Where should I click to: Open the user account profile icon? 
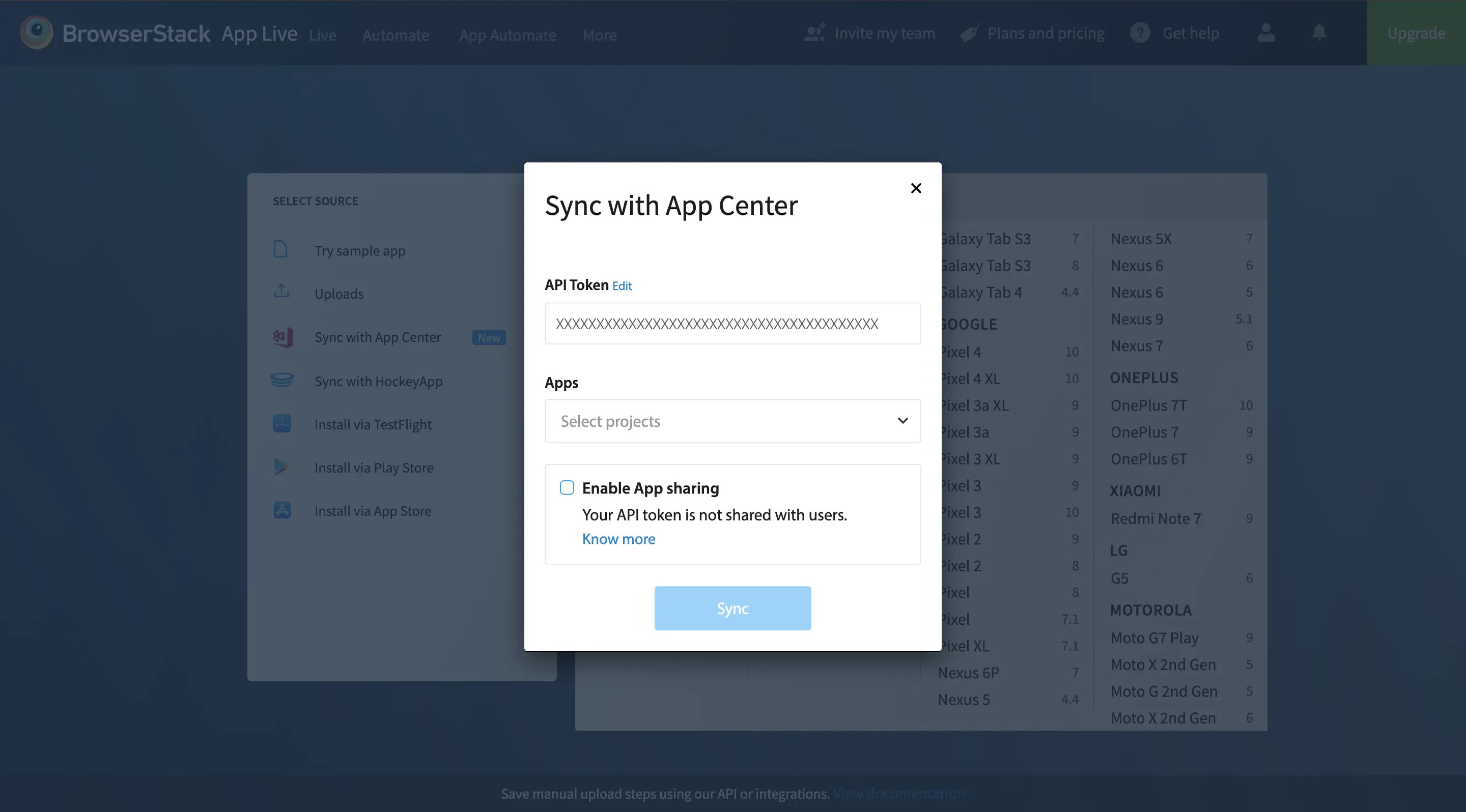coord(1265,33)
